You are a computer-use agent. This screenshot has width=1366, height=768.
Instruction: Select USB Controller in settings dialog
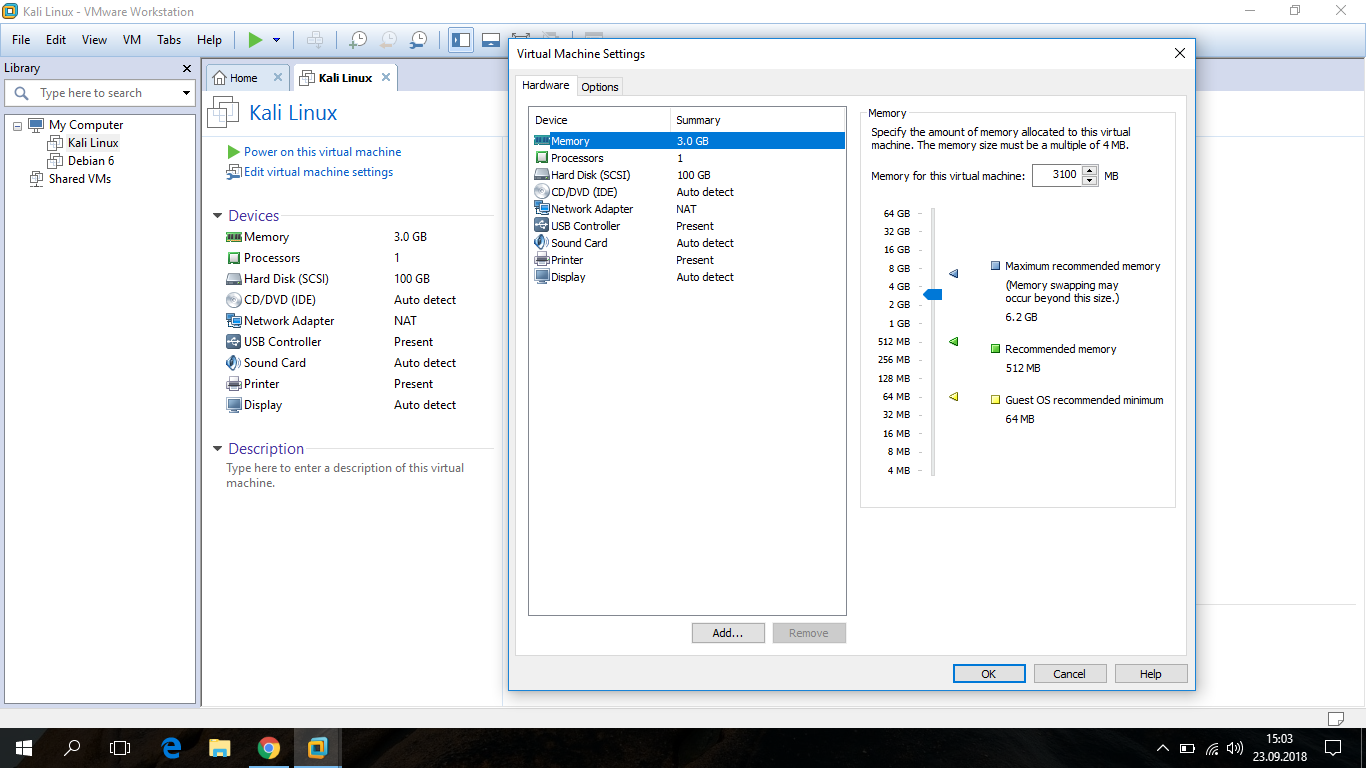(x=687, y=226)
